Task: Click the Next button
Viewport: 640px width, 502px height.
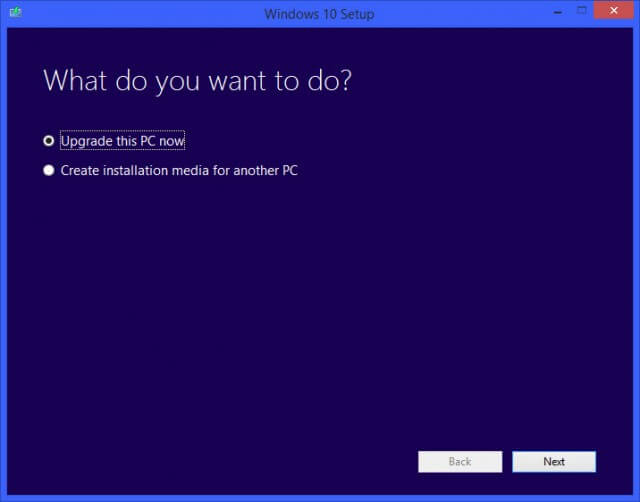Action: pos(554,462)
